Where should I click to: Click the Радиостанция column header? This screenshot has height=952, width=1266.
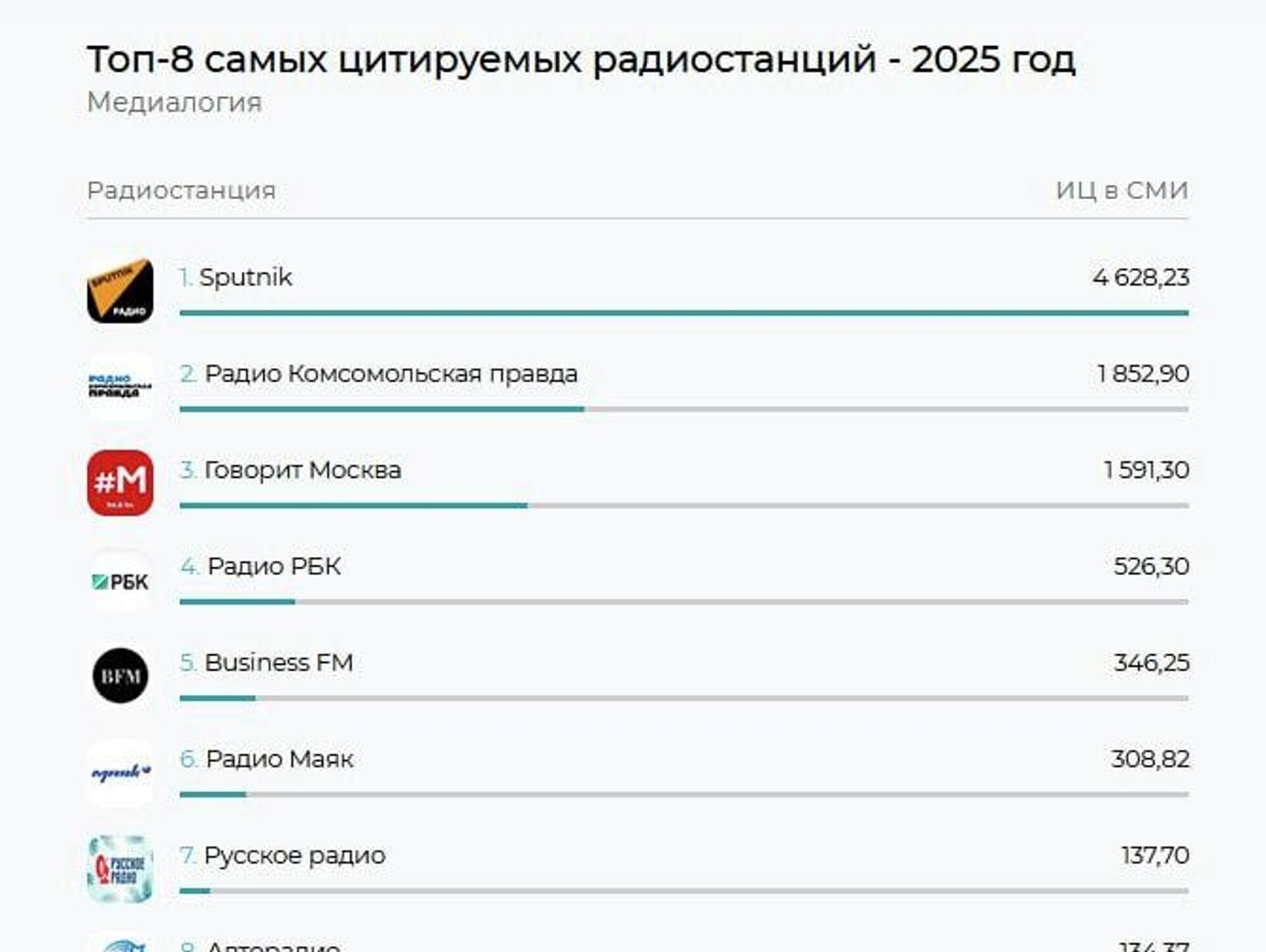[181, 191]
